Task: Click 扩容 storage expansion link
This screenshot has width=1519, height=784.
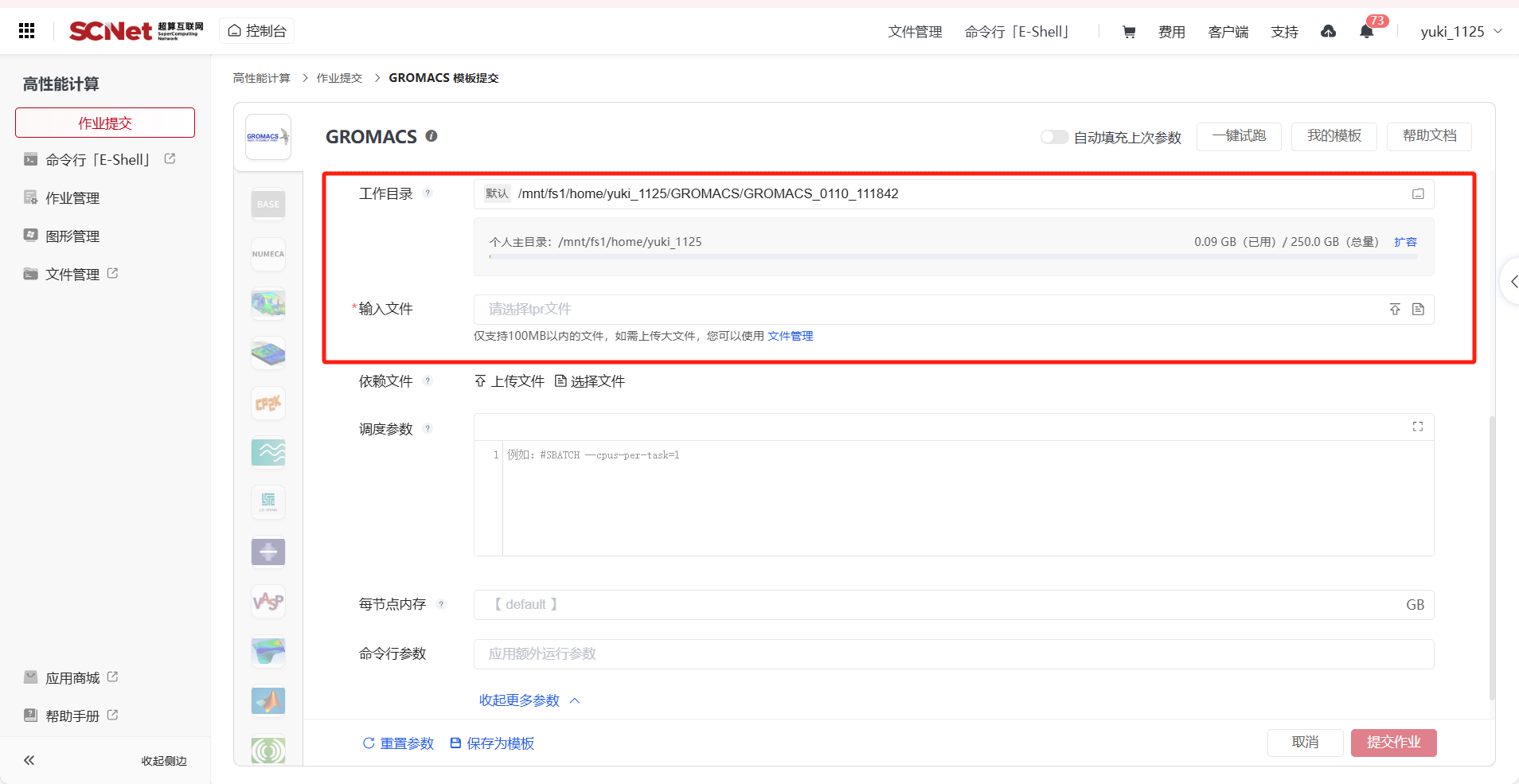Action: click(x=1405, y=242)
